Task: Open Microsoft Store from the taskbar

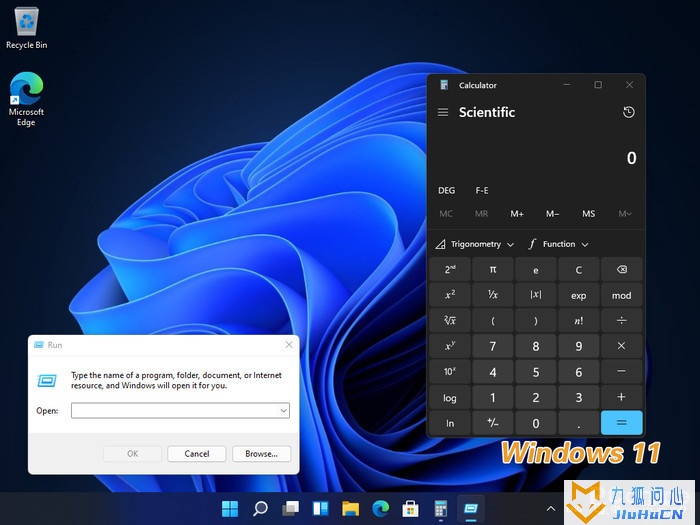Action: click(x=410, y=508)
